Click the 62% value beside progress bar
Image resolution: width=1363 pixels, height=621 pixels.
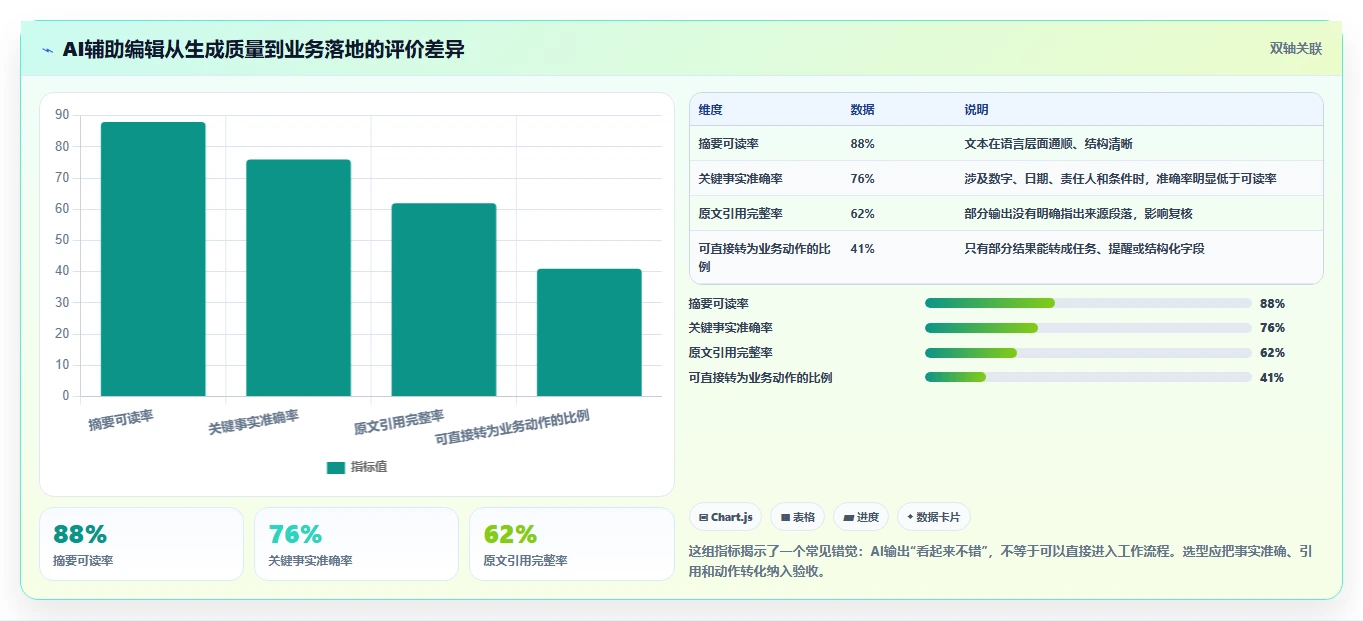1272,353
